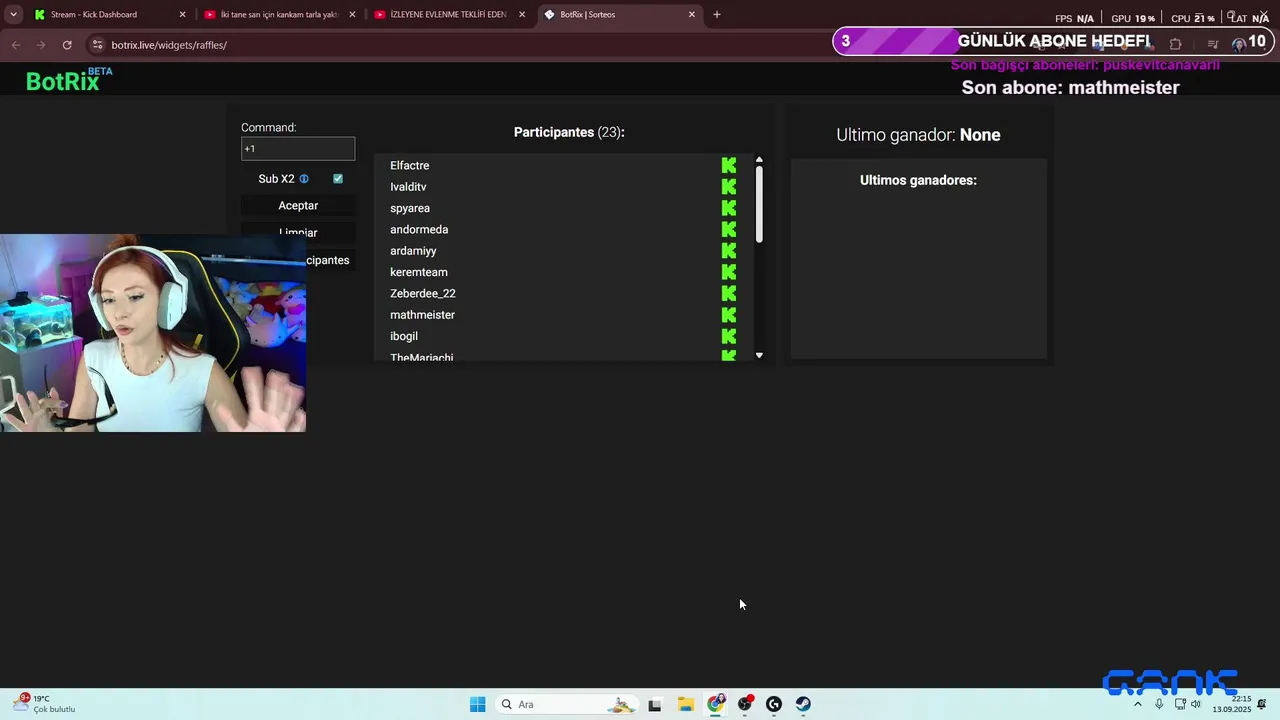Click the microphone icon in system tray
Image resolution: width=1280 pixels, height=720 pixels.
(1159, 704)
